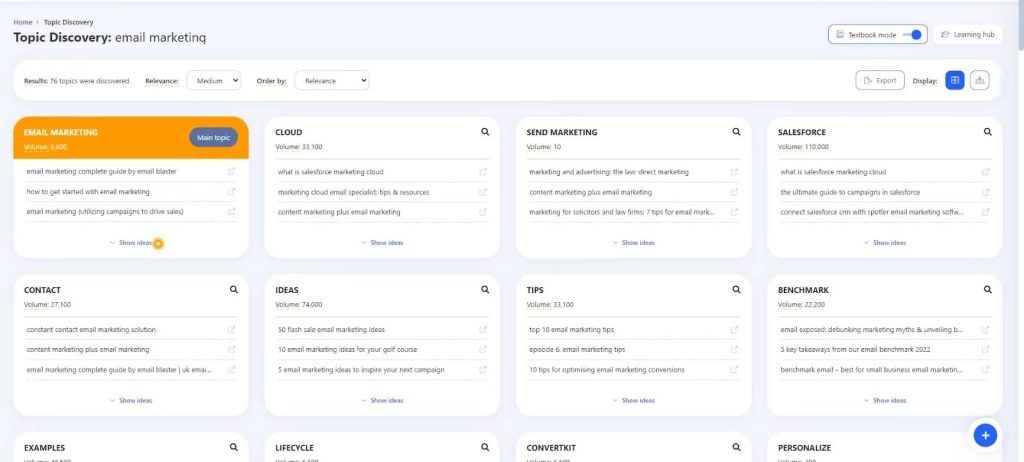This screenshot has width=1024, height=462.
Task: Expand Show ideas on SEND MARKETING card
Action: (x=633, y=242)
